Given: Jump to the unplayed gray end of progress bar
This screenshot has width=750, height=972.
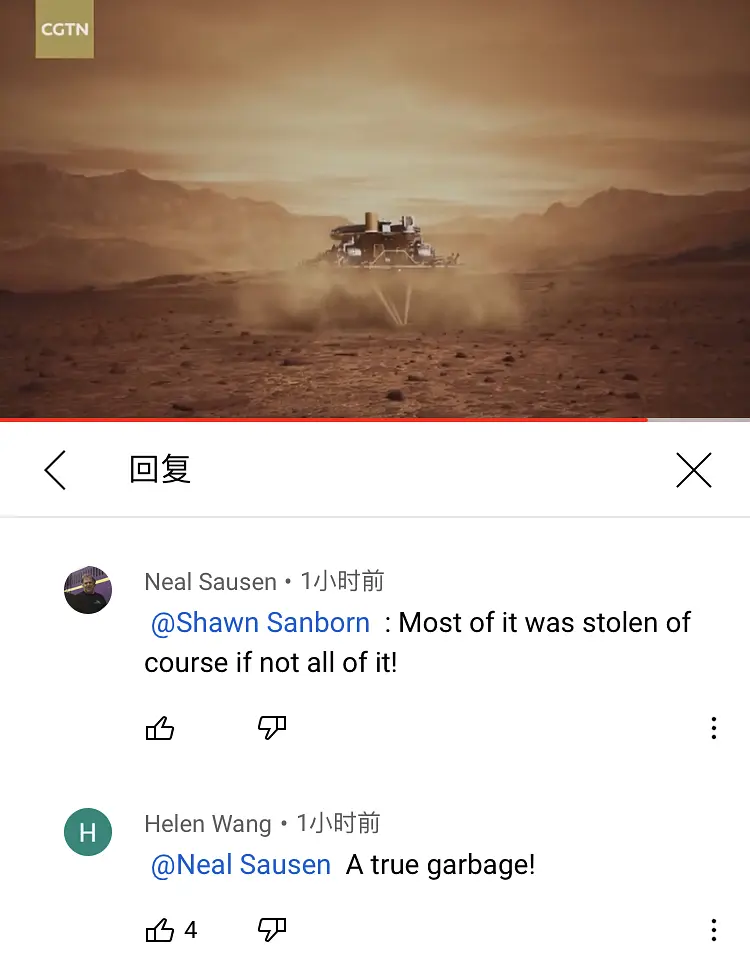Looking at the screenshot, I should [699, 420].
